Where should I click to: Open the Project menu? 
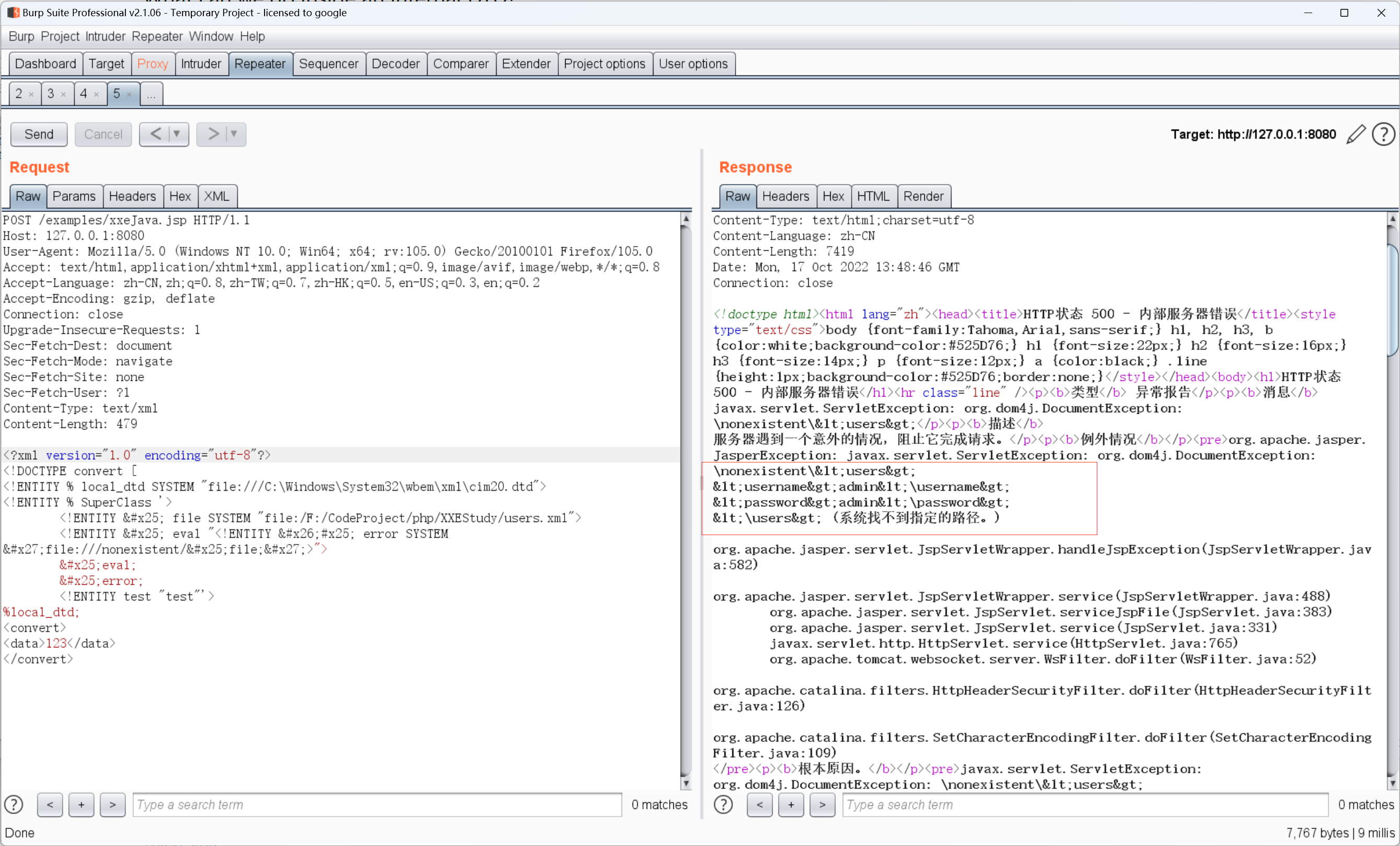tap(60, 37)
